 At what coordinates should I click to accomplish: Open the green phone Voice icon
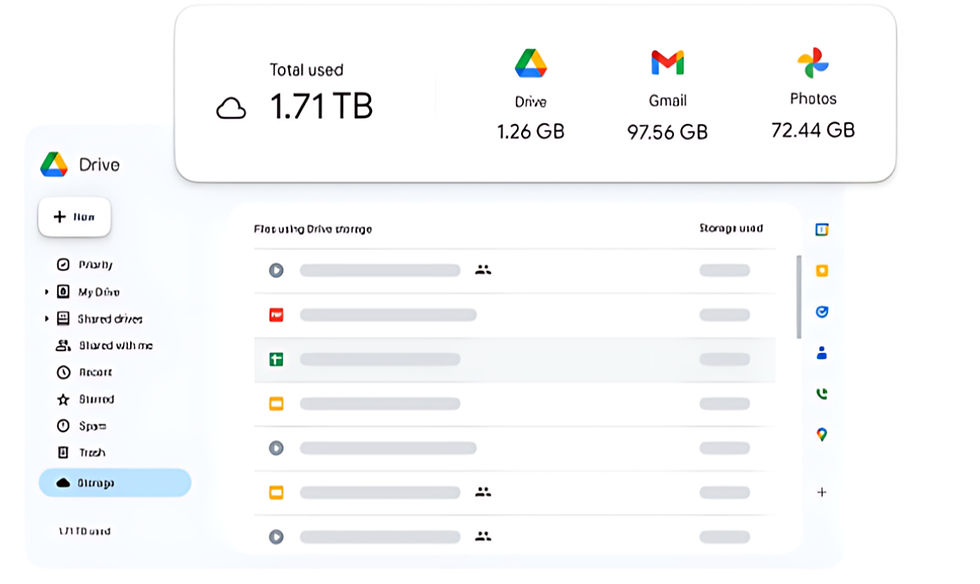tap(821, 394)
